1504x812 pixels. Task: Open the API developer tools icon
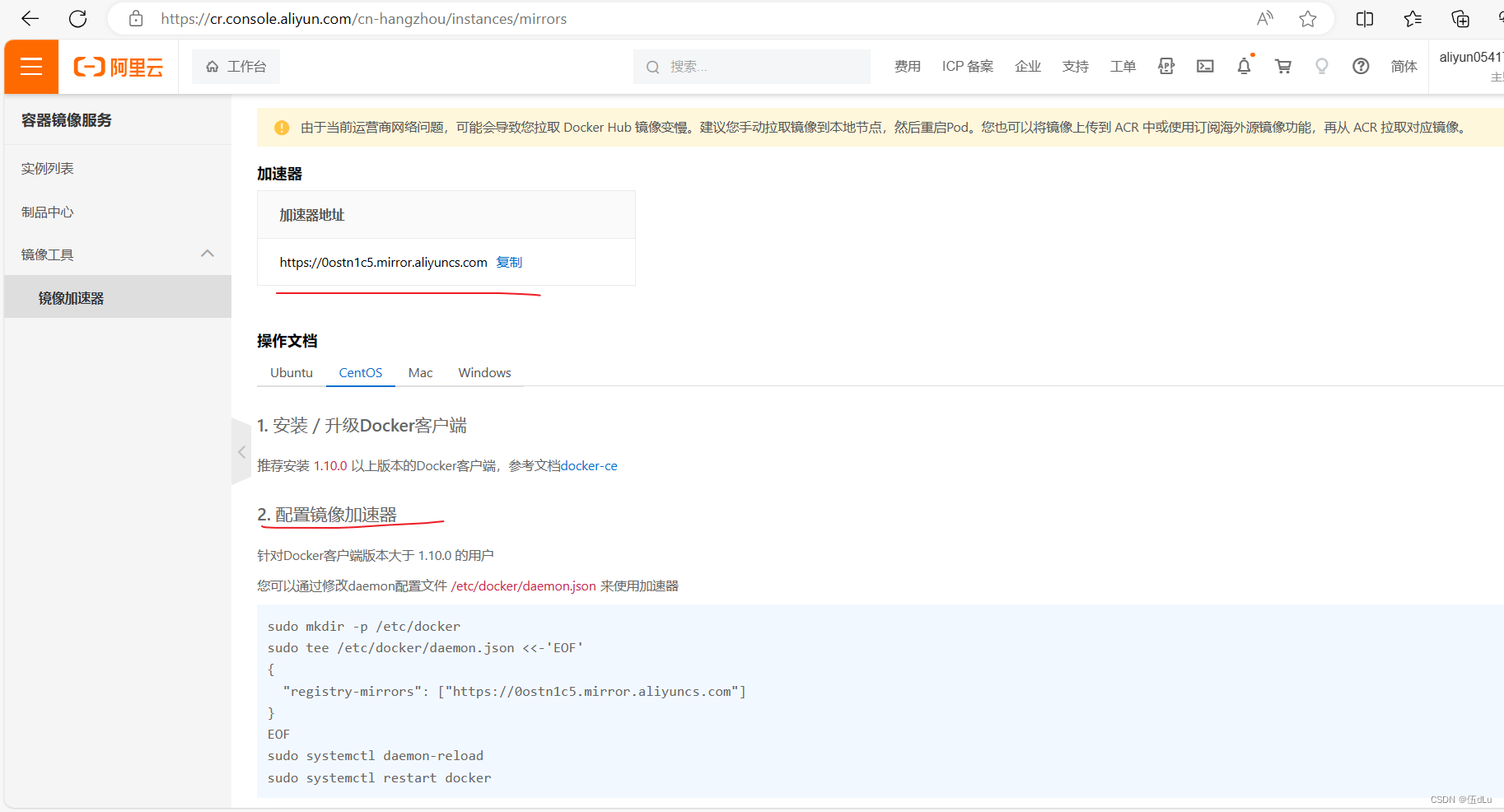tap(1166, 67)
